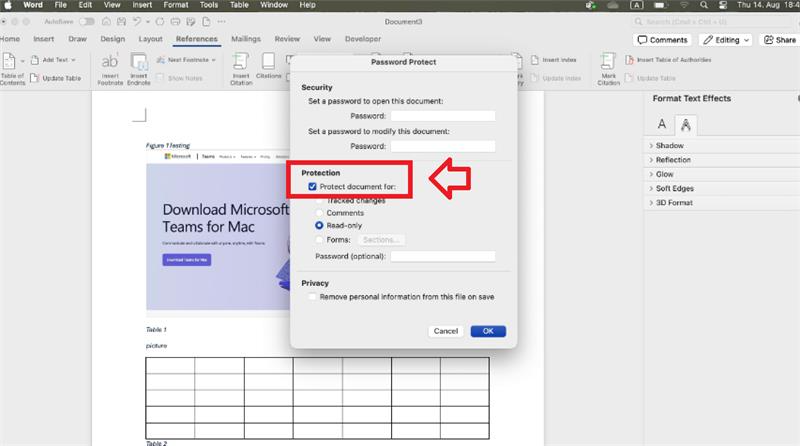The height and width of the screenshot is (446, 800).
Task: Click the Share button
Action: [780, 40]
